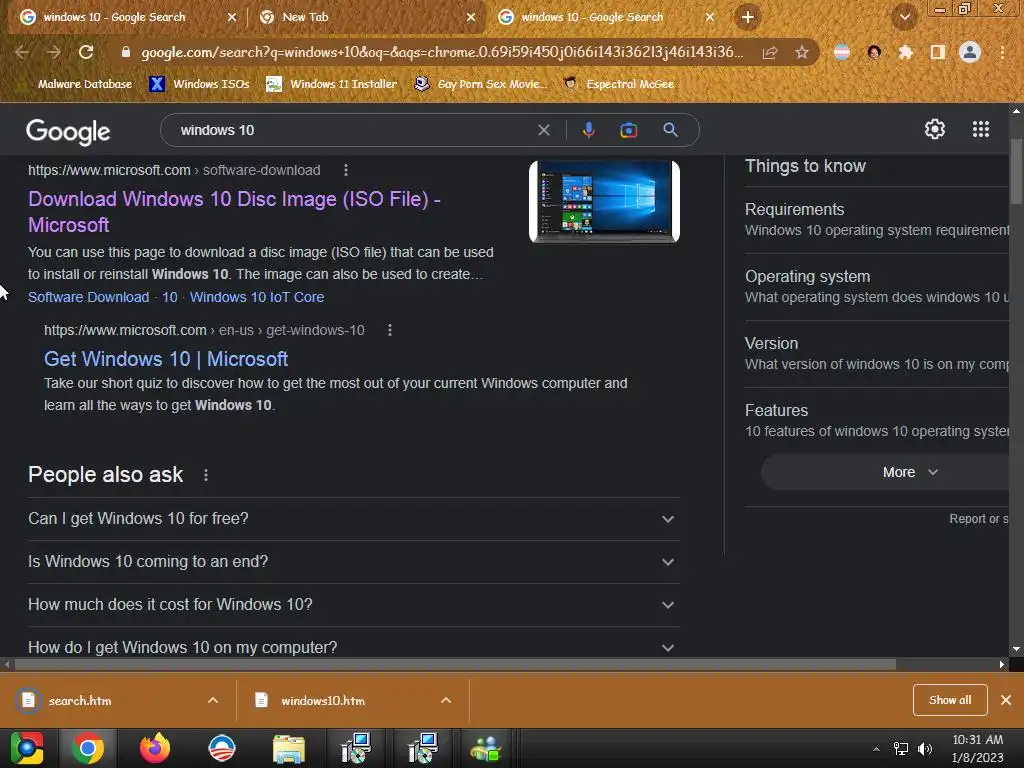The image size is (1024, 768).
Task: Open Windows ISOs bookmark
Action: pos(200,84)
